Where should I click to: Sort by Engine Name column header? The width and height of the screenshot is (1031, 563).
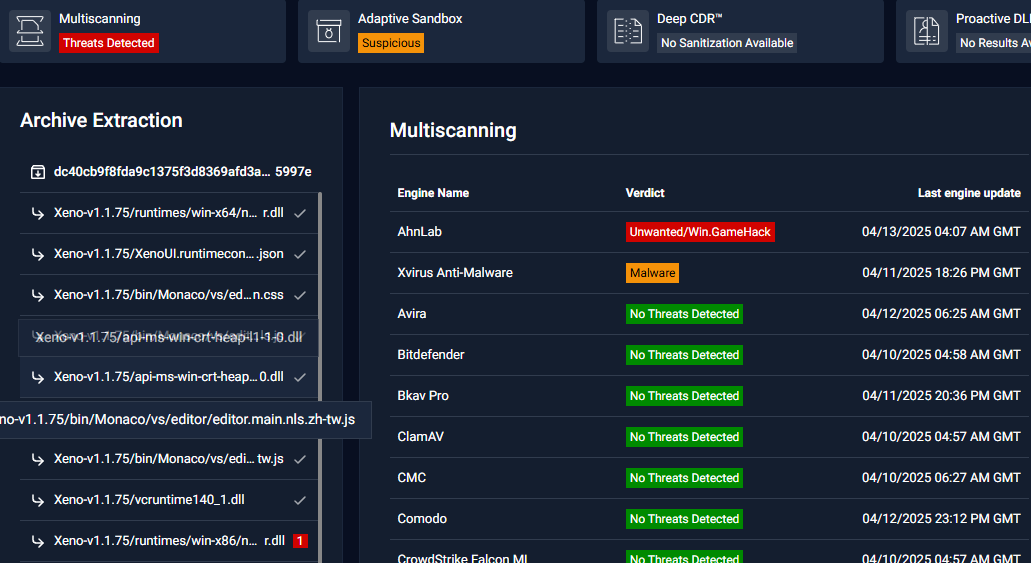pyautogui.click(x=433, y=193)
